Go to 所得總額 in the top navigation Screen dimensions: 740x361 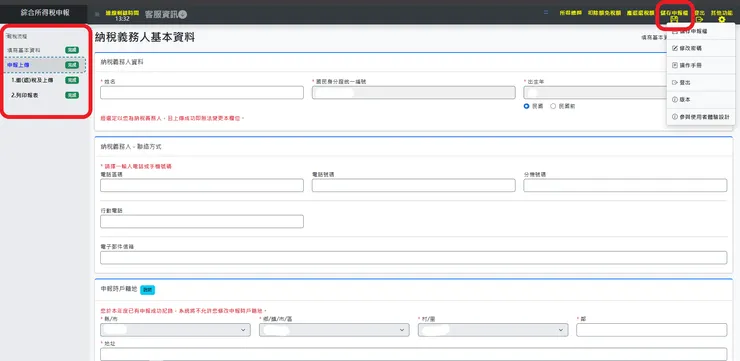[x=571, y=13]
